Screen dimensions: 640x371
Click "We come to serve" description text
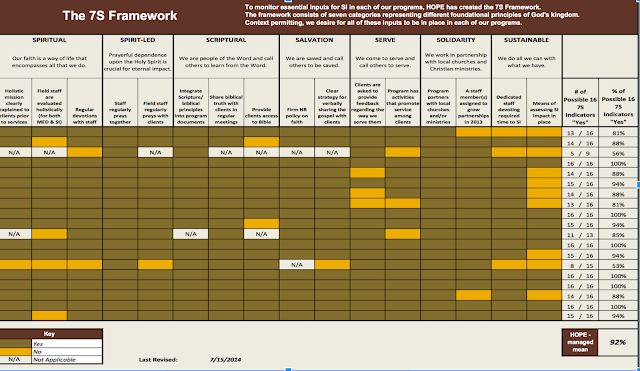385,62
